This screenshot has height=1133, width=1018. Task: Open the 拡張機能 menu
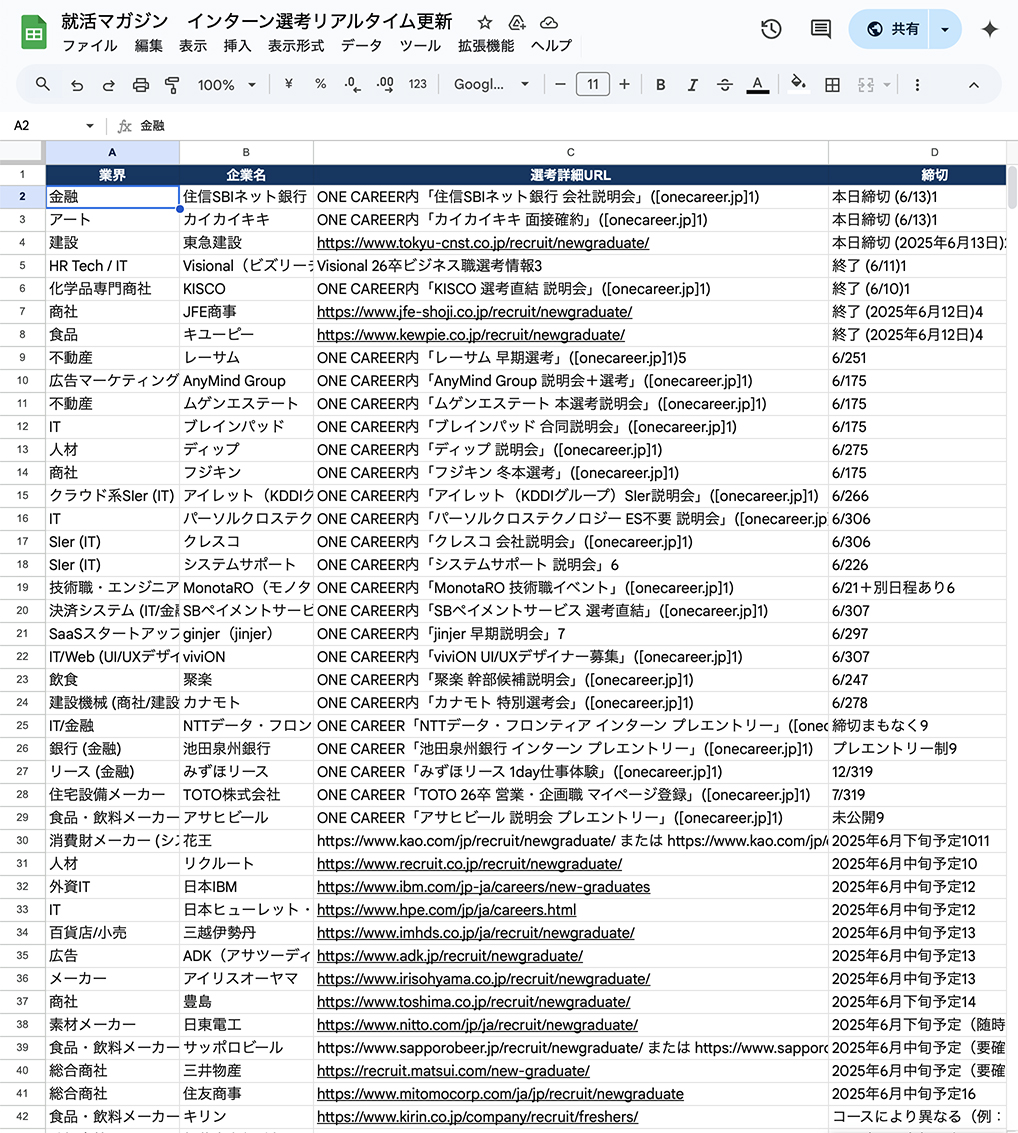[486, 46]
